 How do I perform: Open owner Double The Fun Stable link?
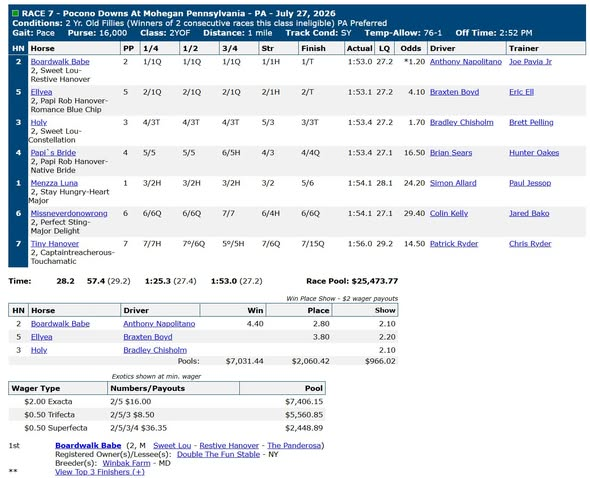[x=218, y=454]
